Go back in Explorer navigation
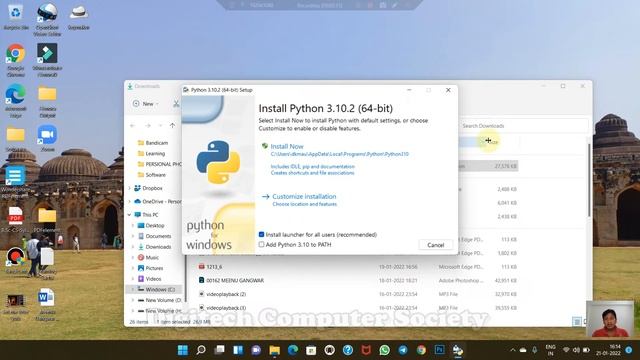 coord(132,126)
